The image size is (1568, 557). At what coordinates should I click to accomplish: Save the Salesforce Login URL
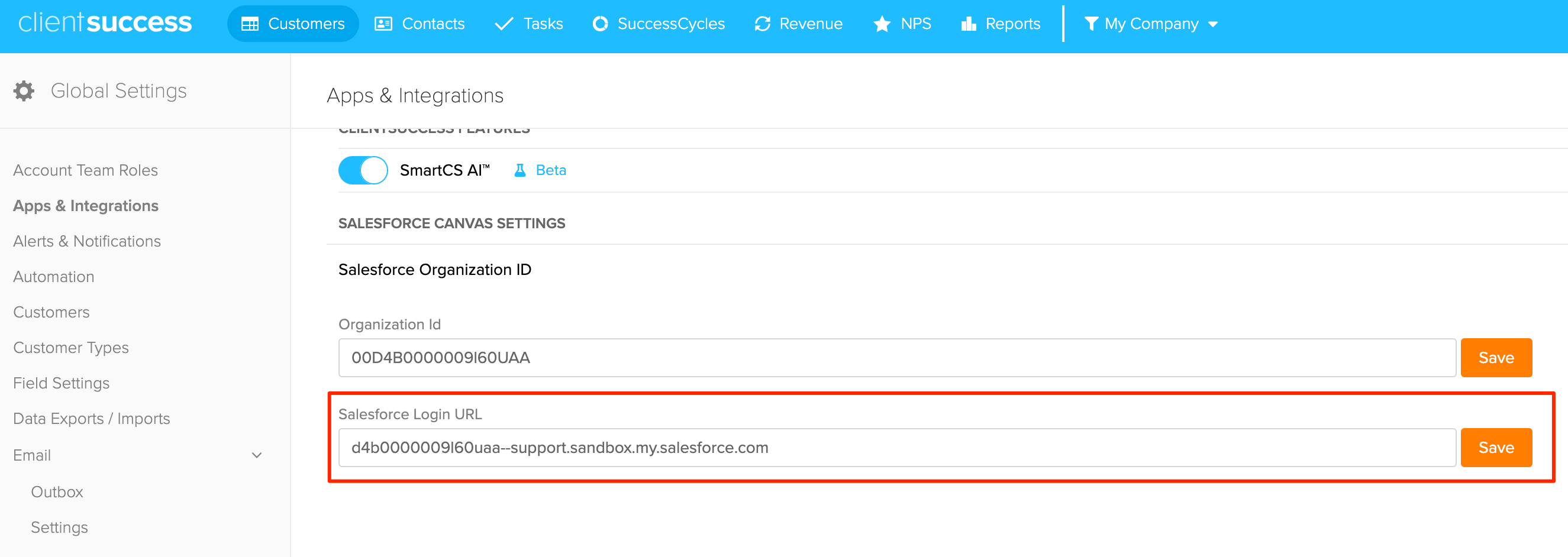point(1496,448)
